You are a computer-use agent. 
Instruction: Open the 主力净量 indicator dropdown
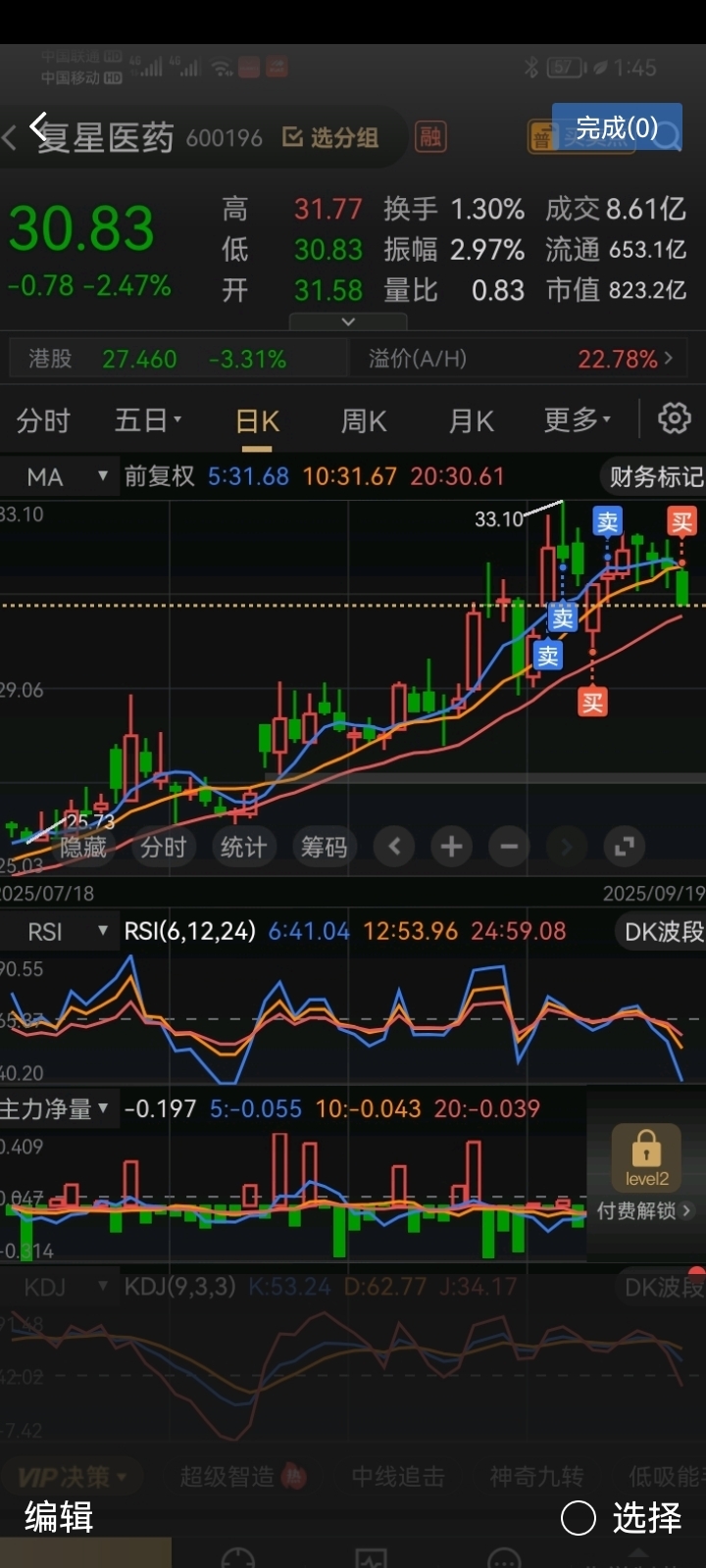coord(60,1109)
